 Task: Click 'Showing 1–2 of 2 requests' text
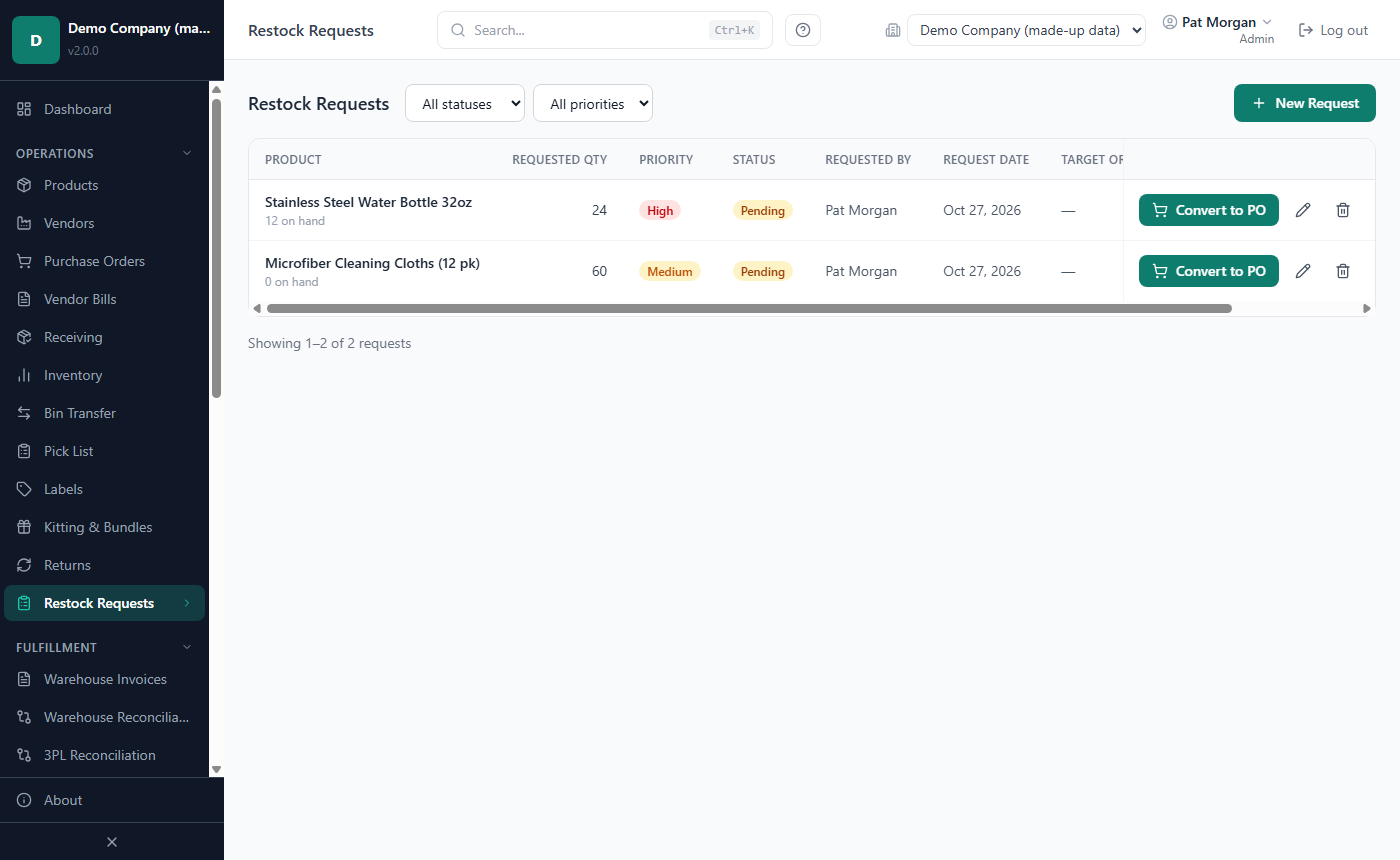[329, 343]
